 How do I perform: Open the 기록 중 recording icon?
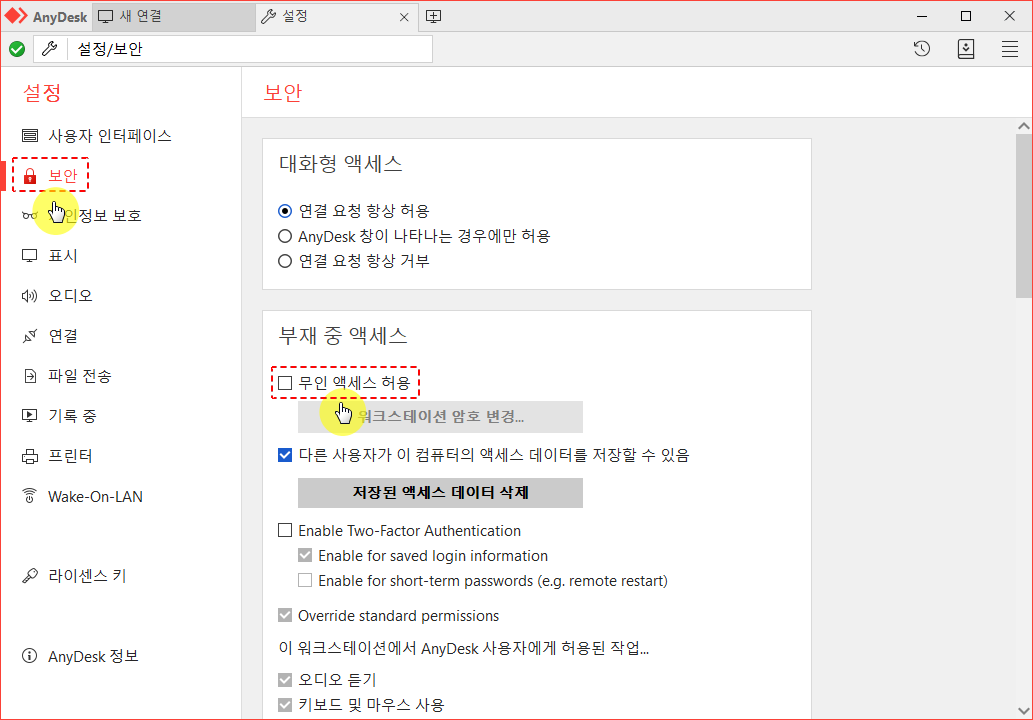30,416
